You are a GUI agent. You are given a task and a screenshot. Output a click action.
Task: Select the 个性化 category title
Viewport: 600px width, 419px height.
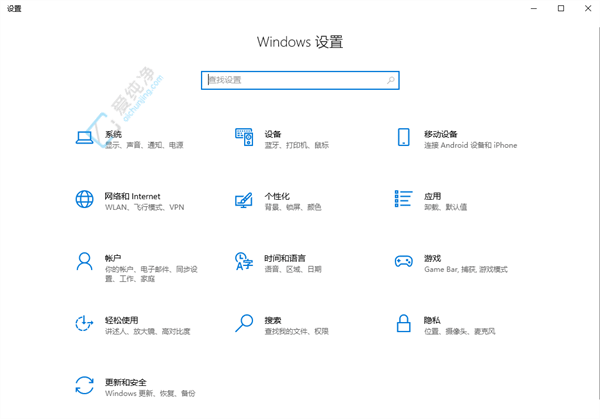[x=277, y=196]
